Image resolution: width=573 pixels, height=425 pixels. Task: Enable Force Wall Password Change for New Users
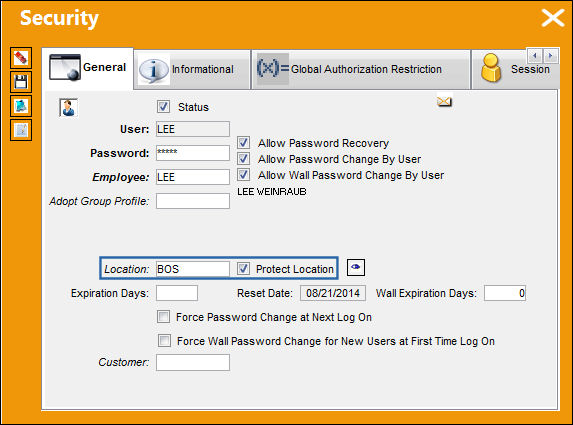click(164, 341)
